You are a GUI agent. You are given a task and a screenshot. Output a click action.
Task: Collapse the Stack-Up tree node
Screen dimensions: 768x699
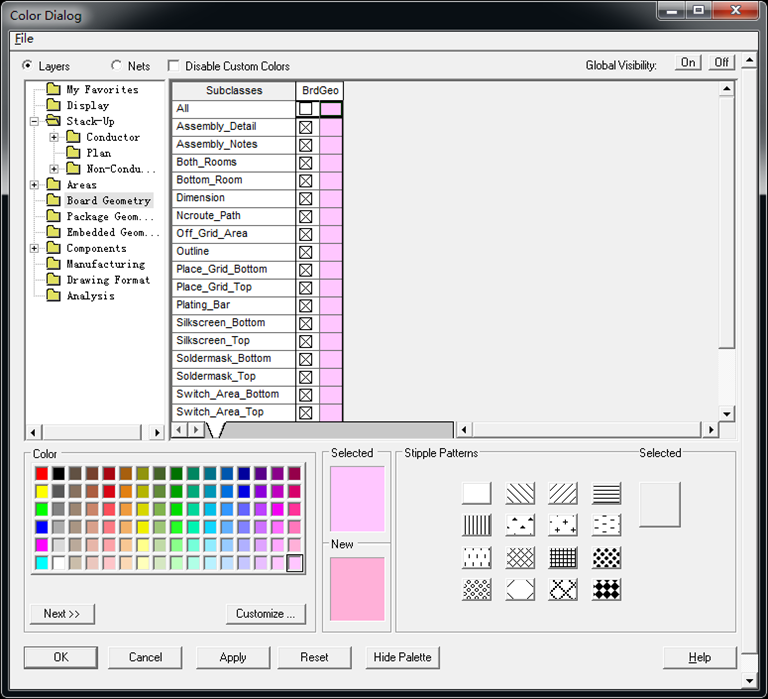34,121
